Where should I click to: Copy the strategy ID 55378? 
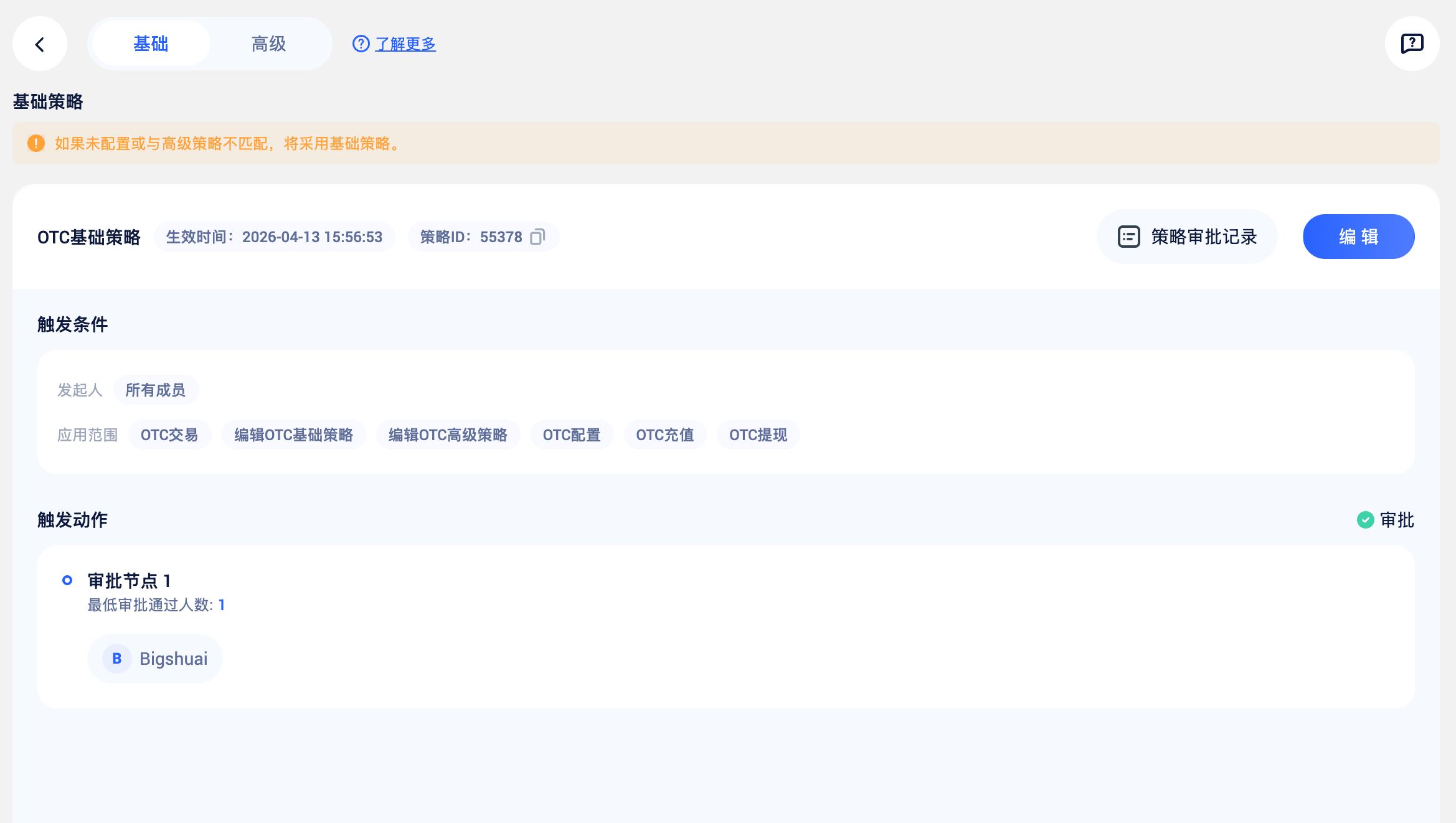(x=537, y=237)
